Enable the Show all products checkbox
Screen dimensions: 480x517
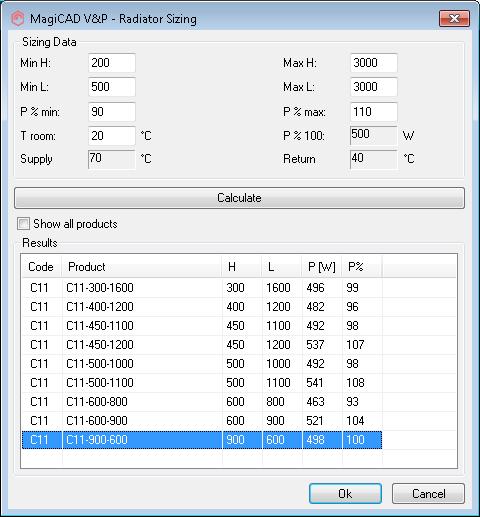pos(23,224)
